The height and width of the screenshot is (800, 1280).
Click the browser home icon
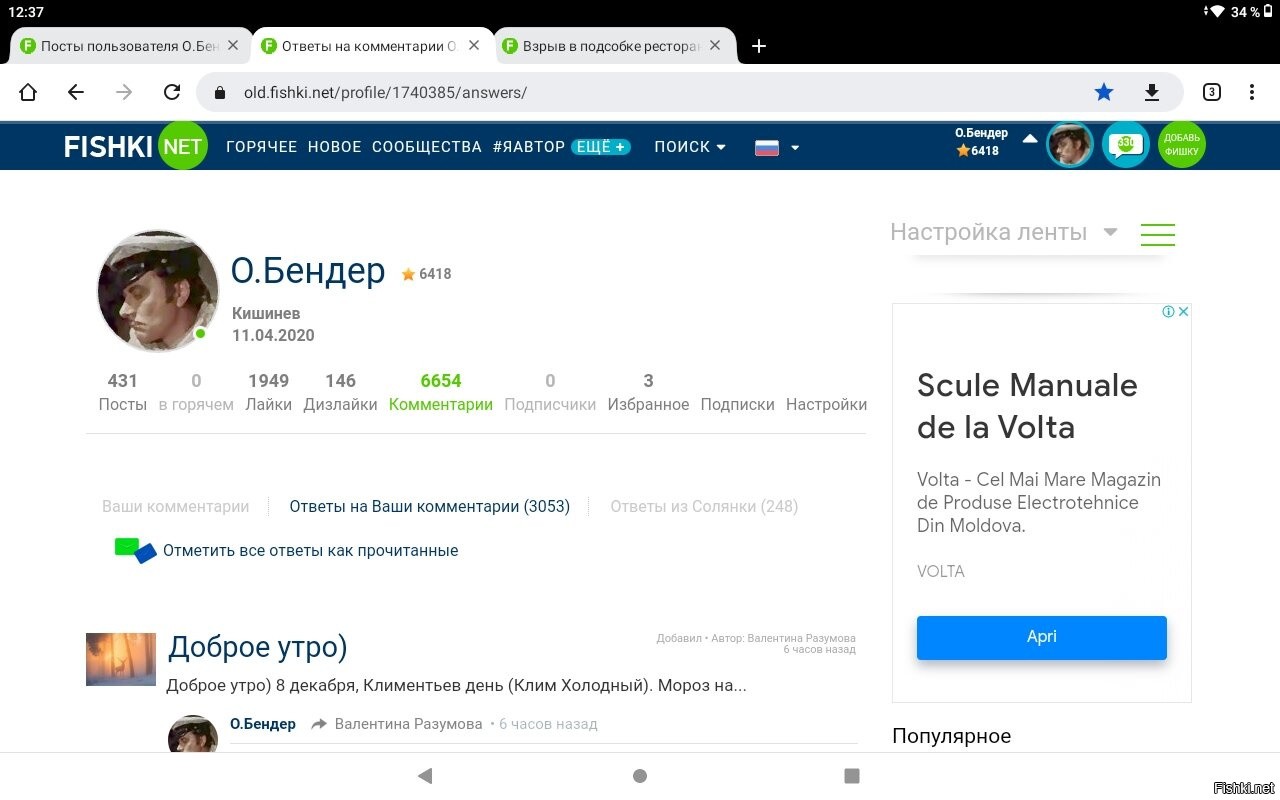tap(28, 92)
